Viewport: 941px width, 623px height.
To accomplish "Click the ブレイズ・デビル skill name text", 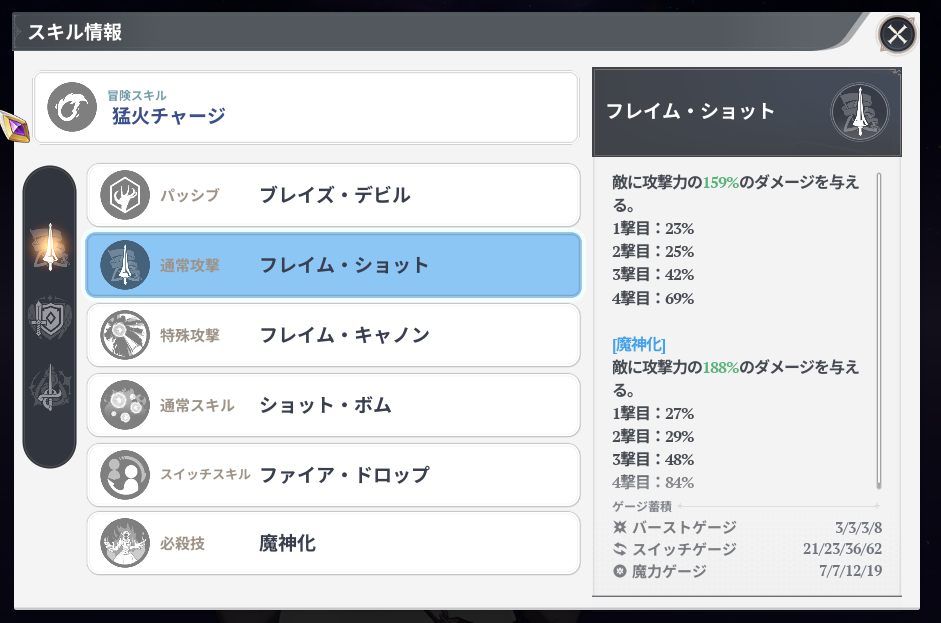I will pyautogui.click(x=334, y=195).
